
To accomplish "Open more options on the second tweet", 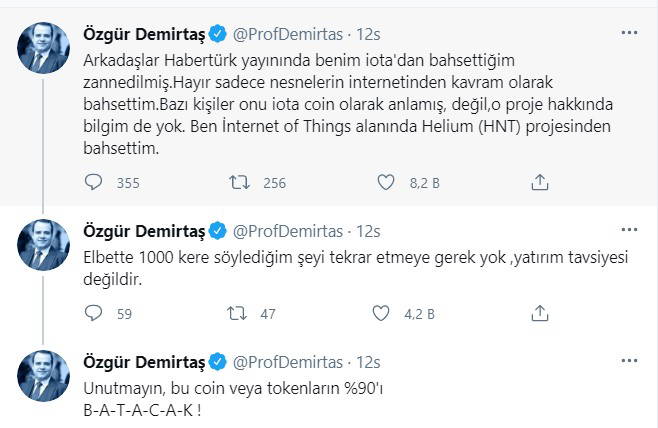I will tap(629, 231).
